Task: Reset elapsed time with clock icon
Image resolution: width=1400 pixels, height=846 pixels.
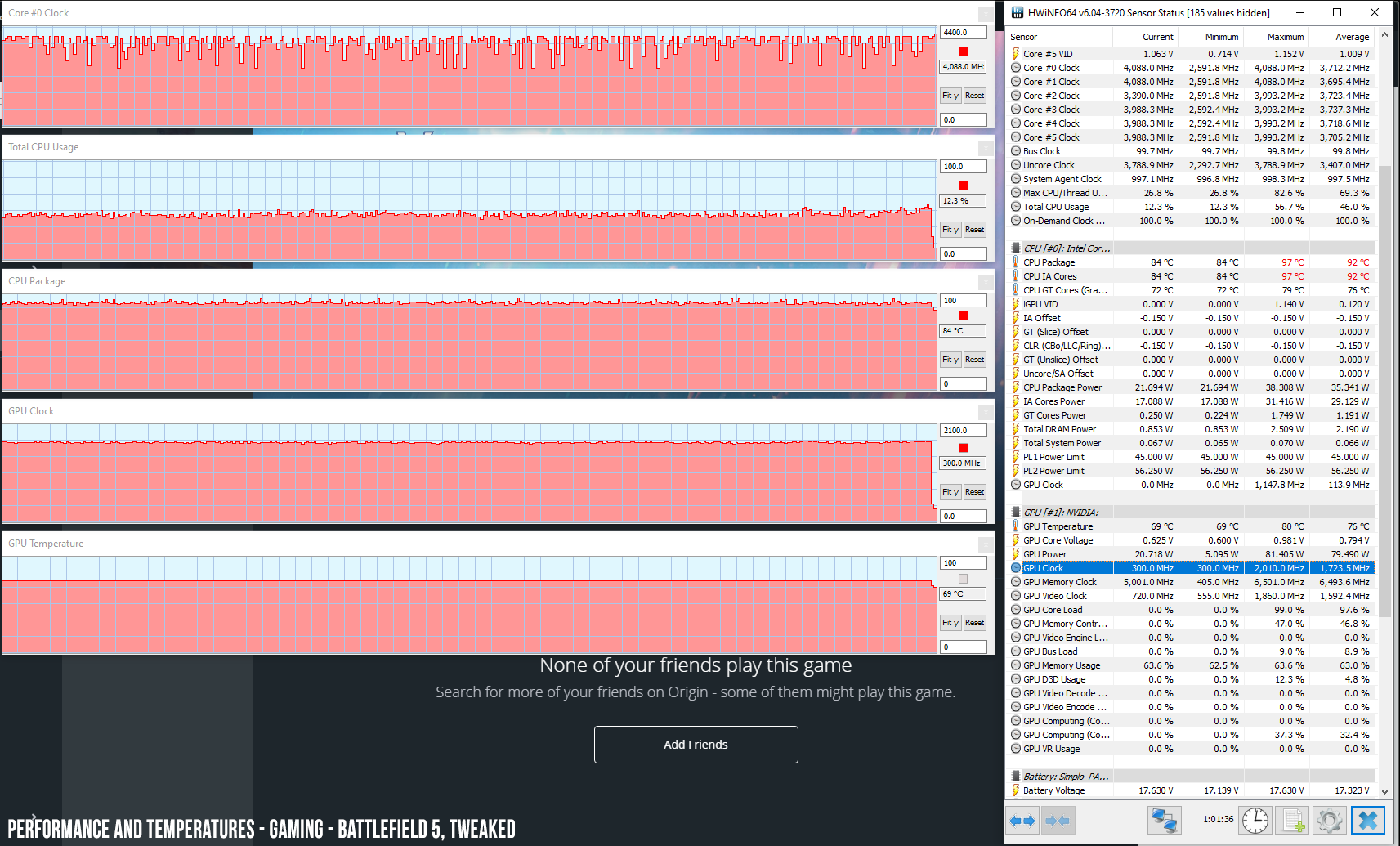Action: point(1255,820)
